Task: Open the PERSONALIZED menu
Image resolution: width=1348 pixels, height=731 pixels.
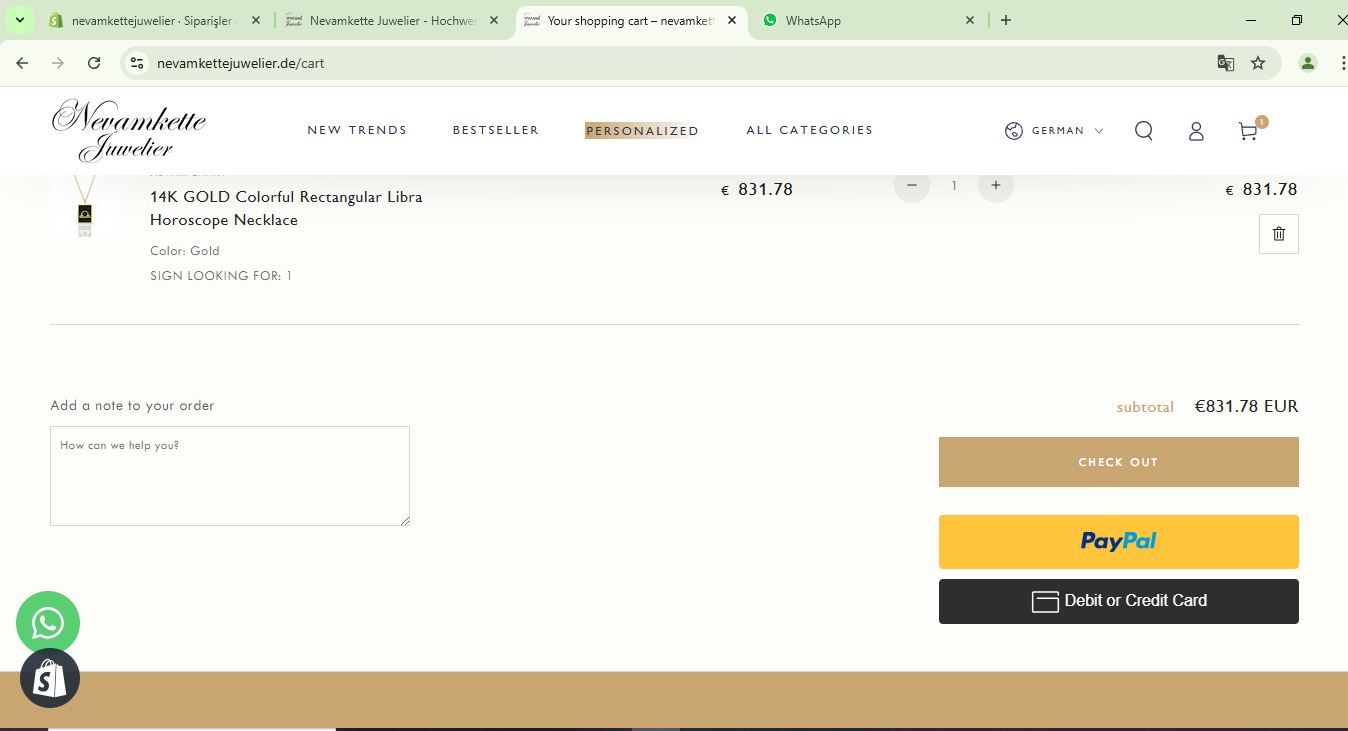Action: tap(642, 131)
